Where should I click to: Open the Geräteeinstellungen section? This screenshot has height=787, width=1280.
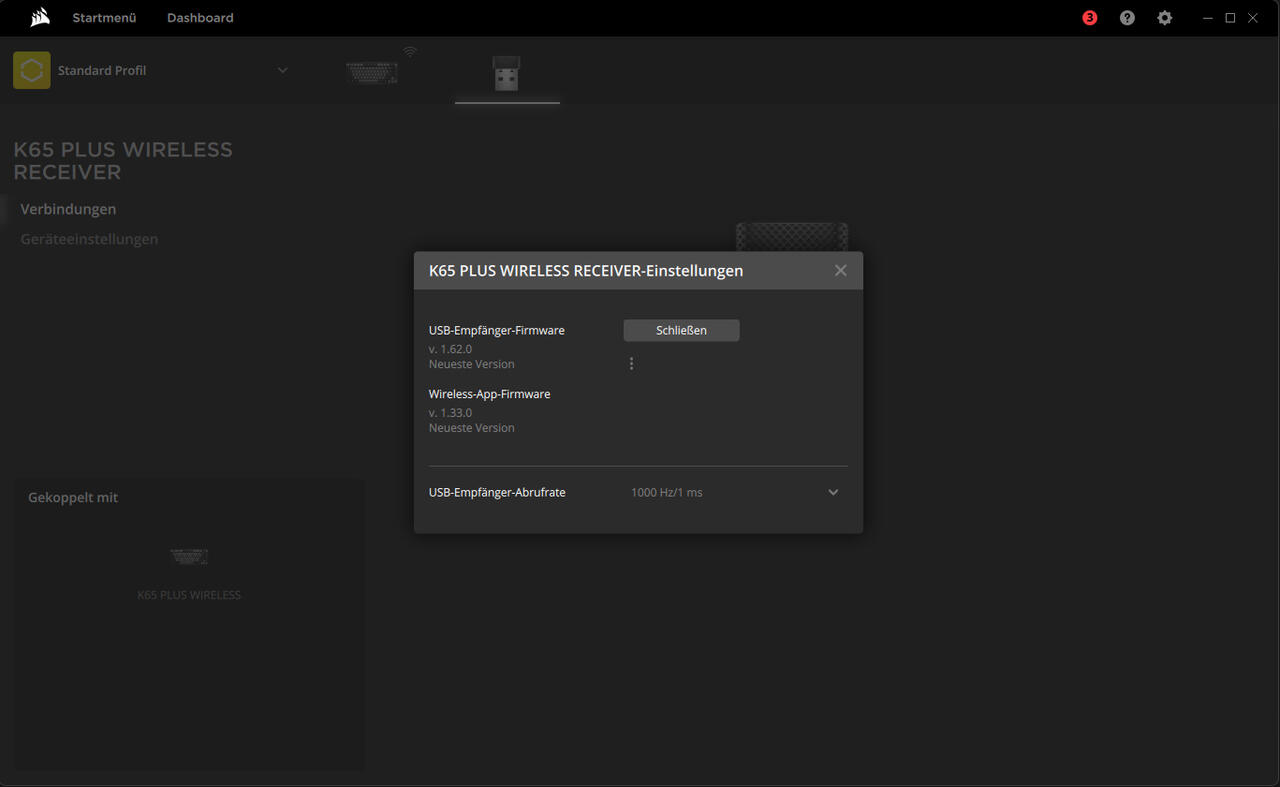pos(89,239)
